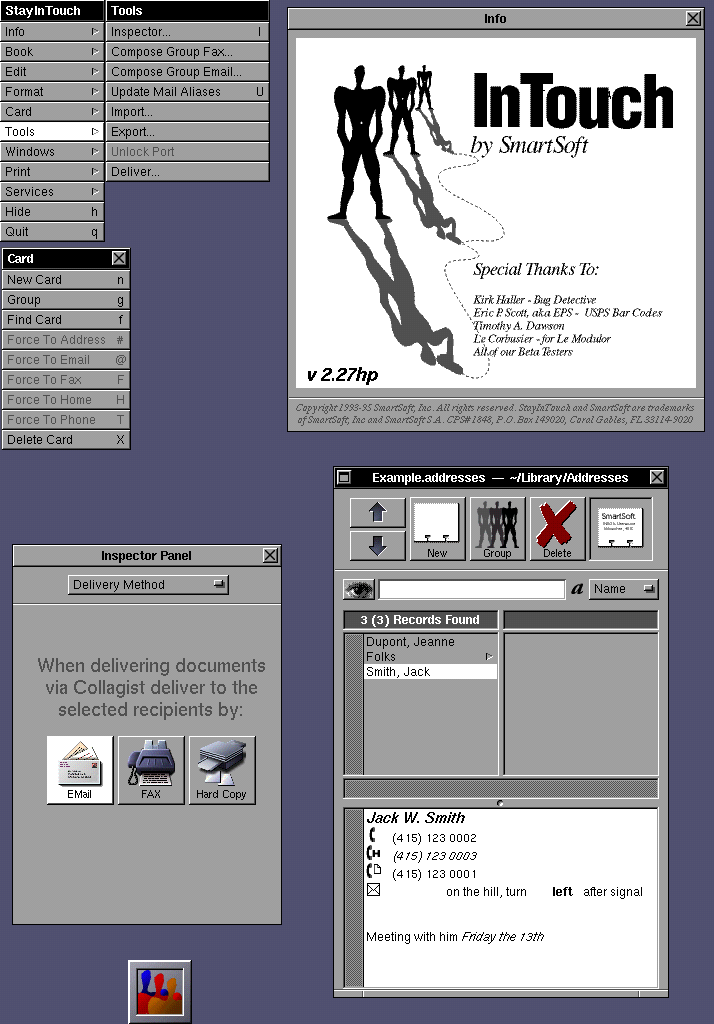The image size is (714, 1024).
Task: Click the fax phone icon beside (415) 123 0001
Action: (x=374, y=871)
